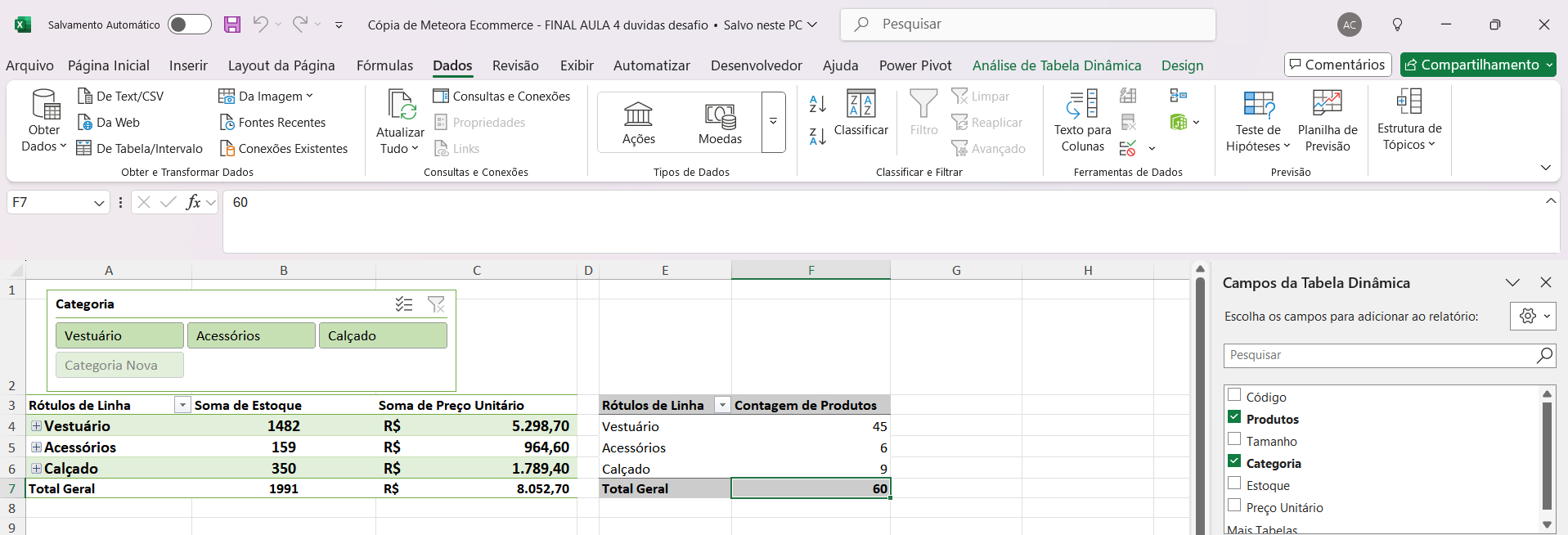Click the top Pesquisar search box
Image resolution: width=1568 pixels, height=535 pixels.
pyautogui.click(x=1027, y=25)
